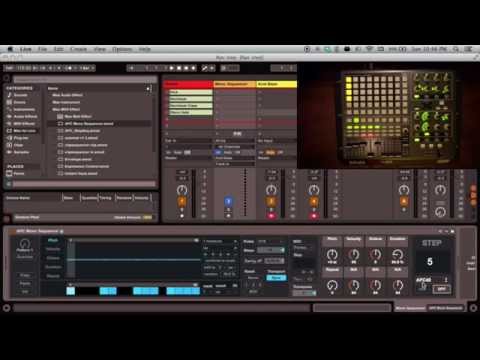The height and width of the screenshot is (360, 480).
Task: Open the Live application menu
Action: tap(26, 49)
